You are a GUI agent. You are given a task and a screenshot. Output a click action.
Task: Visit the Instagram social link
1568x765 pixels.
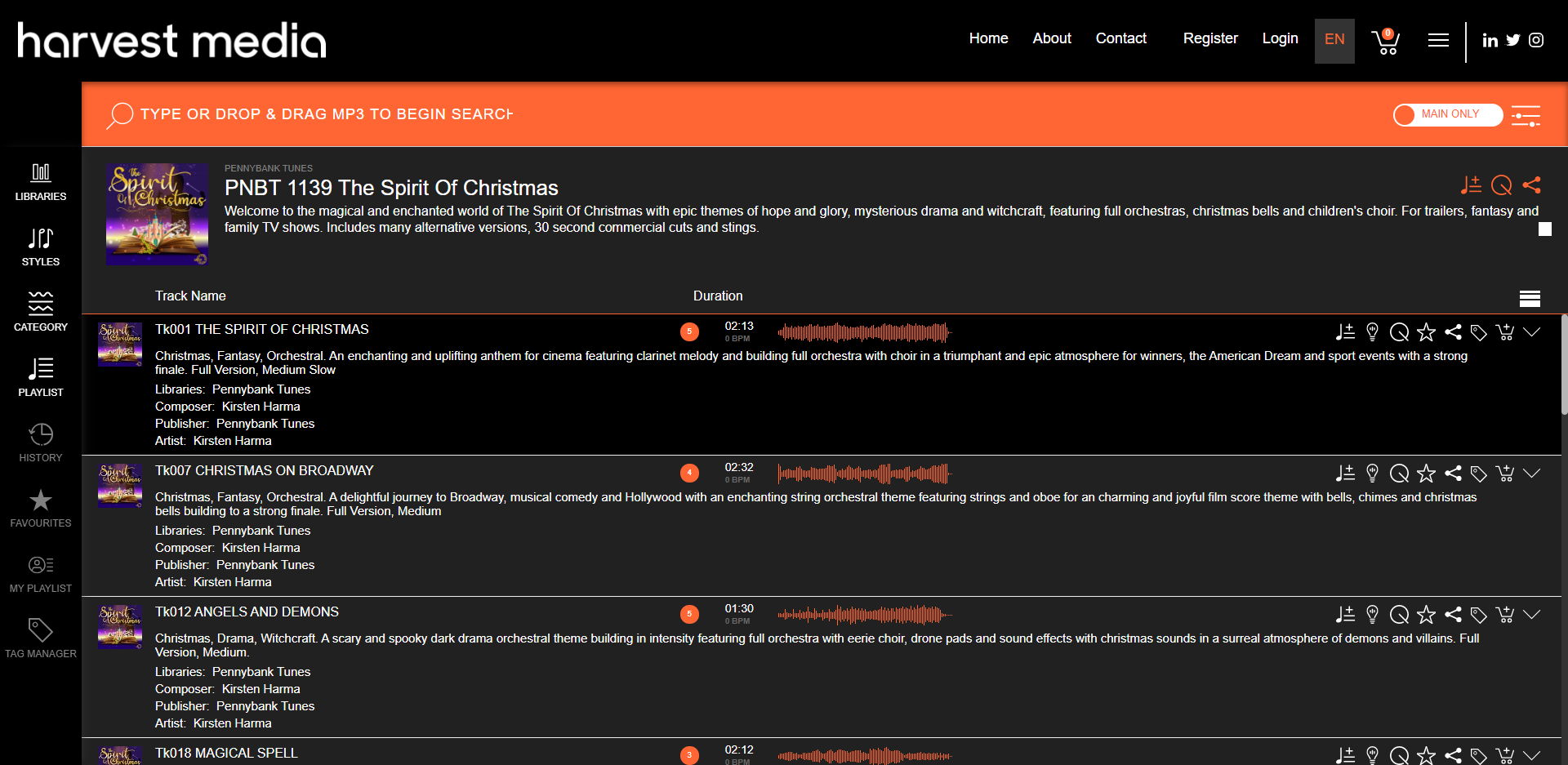[x=1536, y=40]
